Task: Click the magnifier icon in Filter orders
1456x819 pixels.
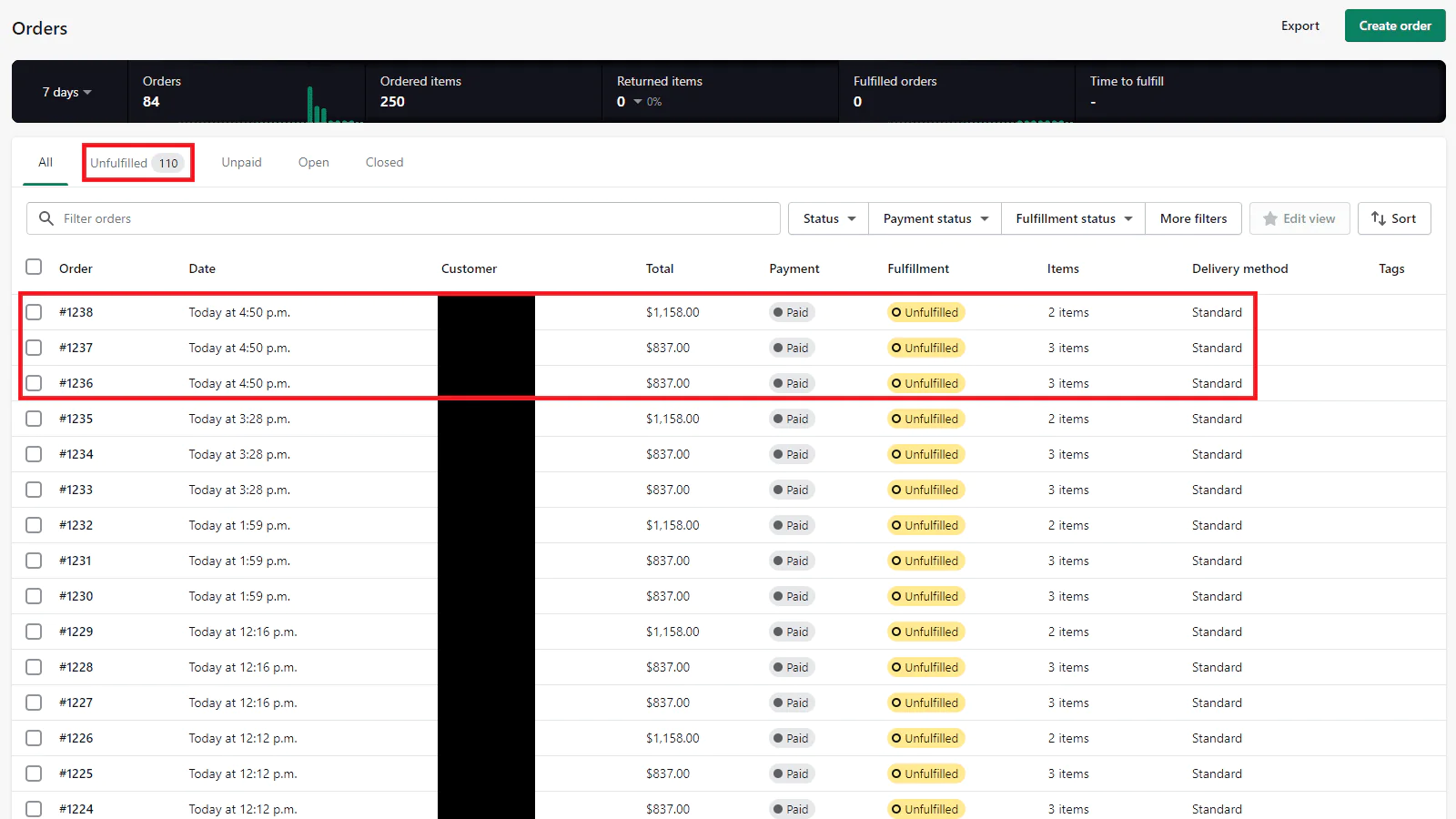Action: point(46,218)
